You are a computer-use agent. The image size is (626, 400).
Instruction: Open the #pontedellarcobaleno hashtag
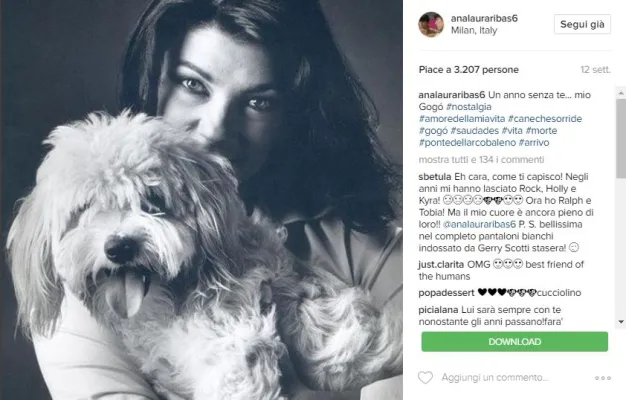tap(467, 143)
